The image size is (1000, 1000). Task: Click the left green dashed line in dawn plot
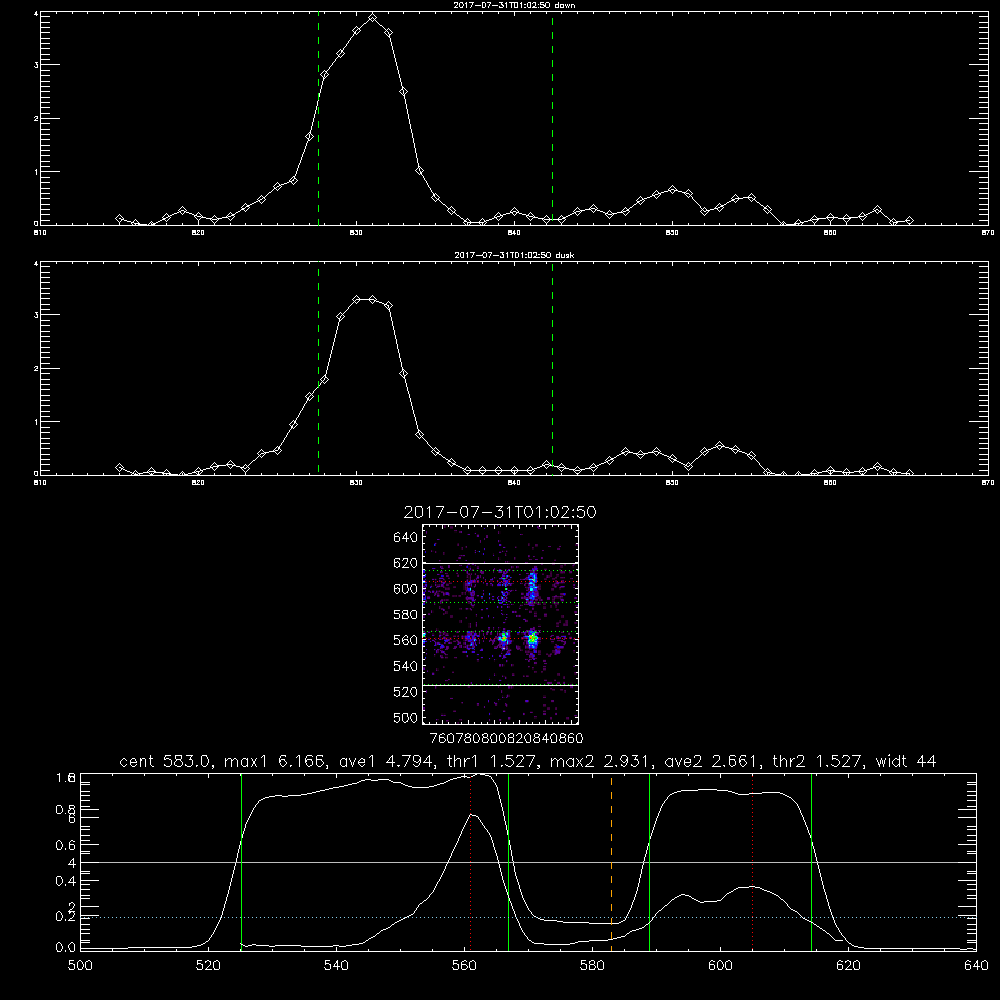pyautogui.click(x=318, y=119)
